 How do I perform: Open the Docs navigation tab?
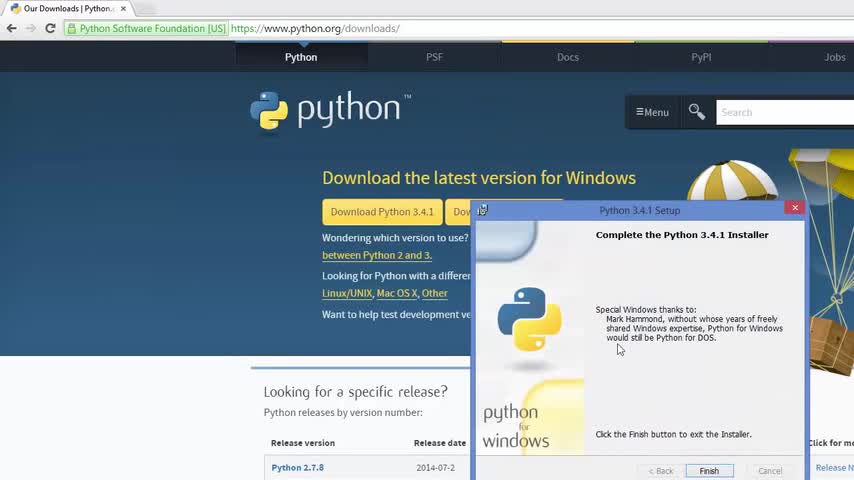pyautogui.click(x=568, y=57)
